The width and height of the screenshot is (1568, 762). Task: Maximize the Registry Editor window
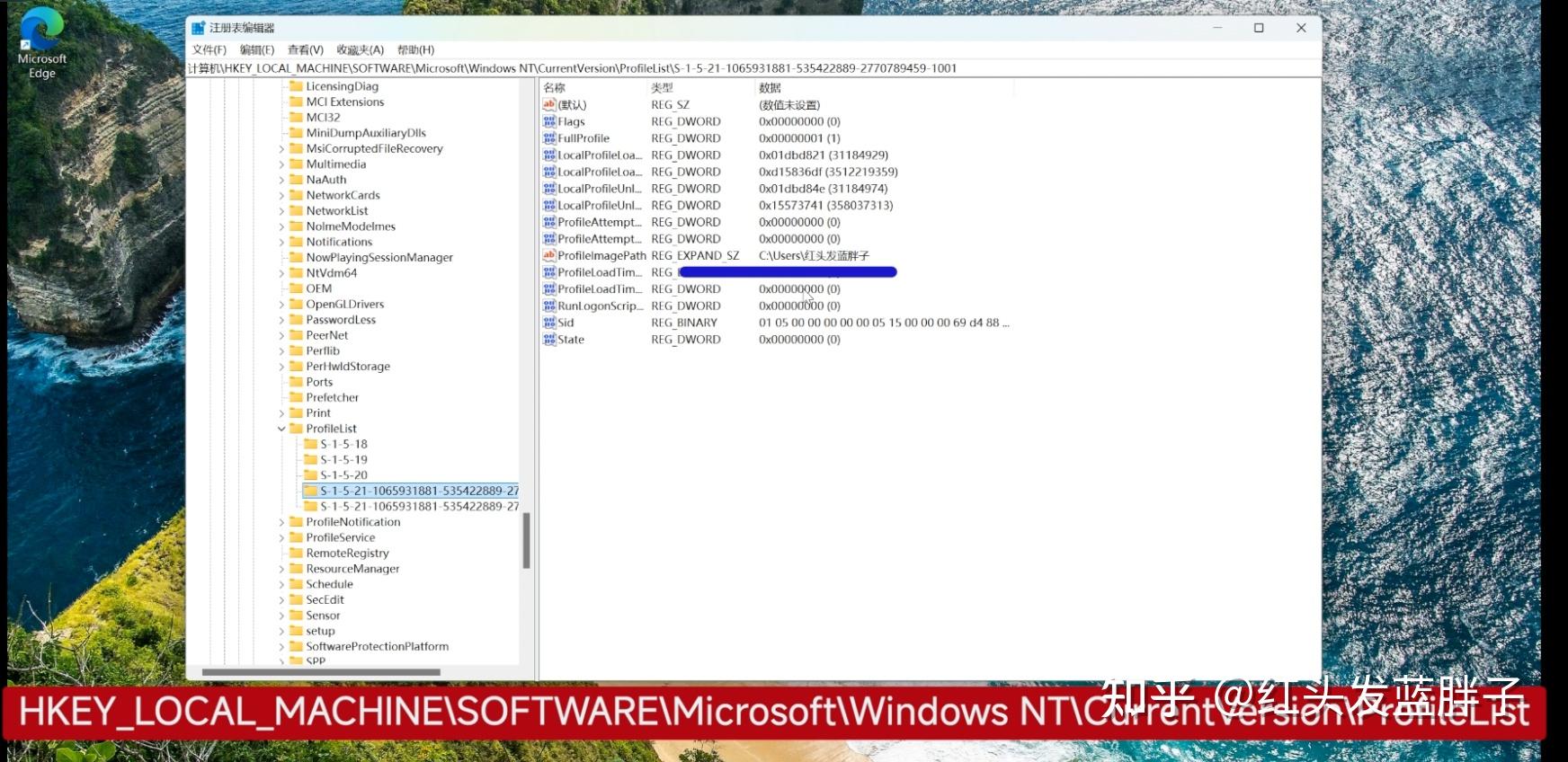[x=1259, y=28]
